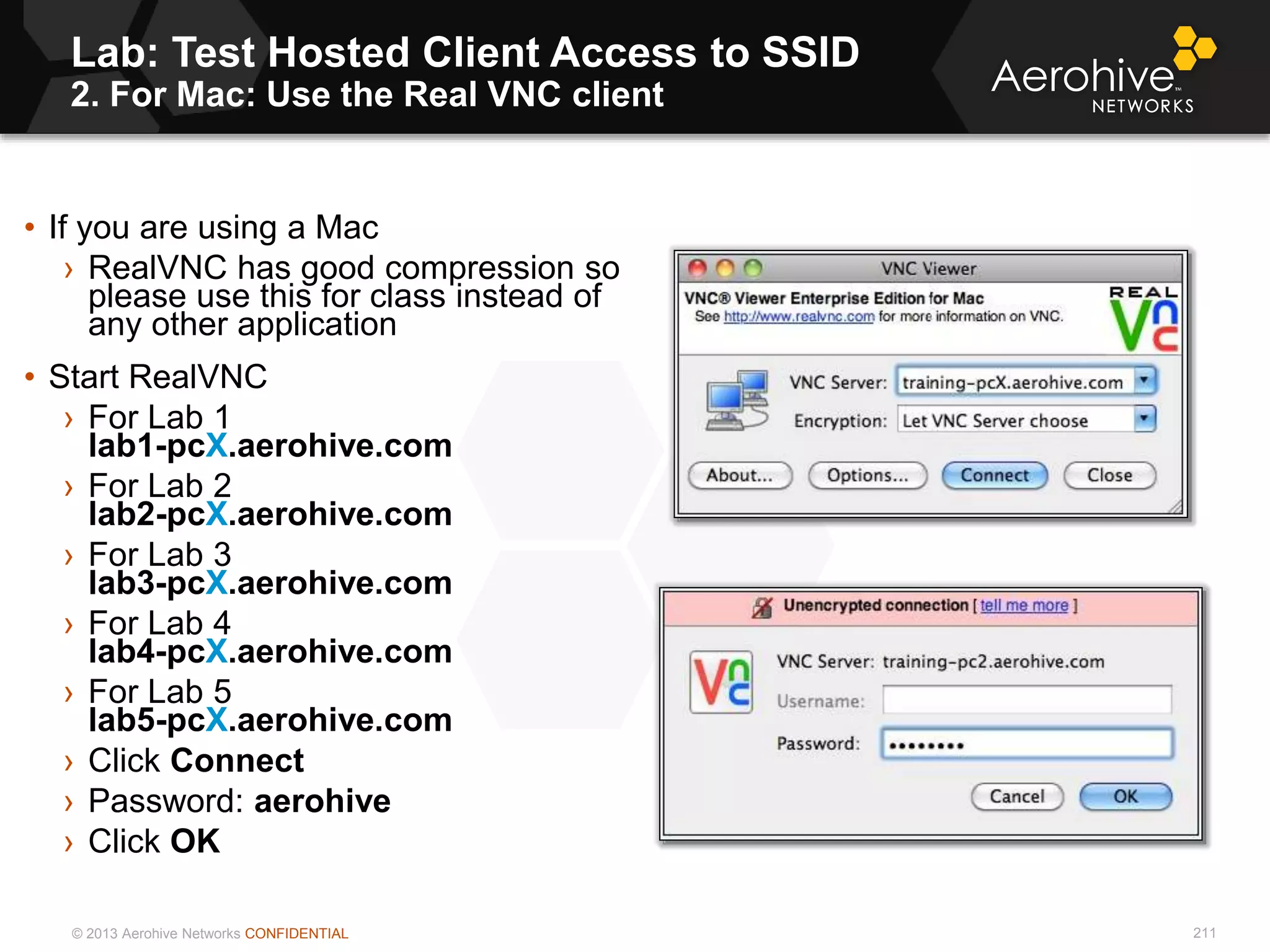Click the slide title Lab: Test Hosted Client Access

465,52
